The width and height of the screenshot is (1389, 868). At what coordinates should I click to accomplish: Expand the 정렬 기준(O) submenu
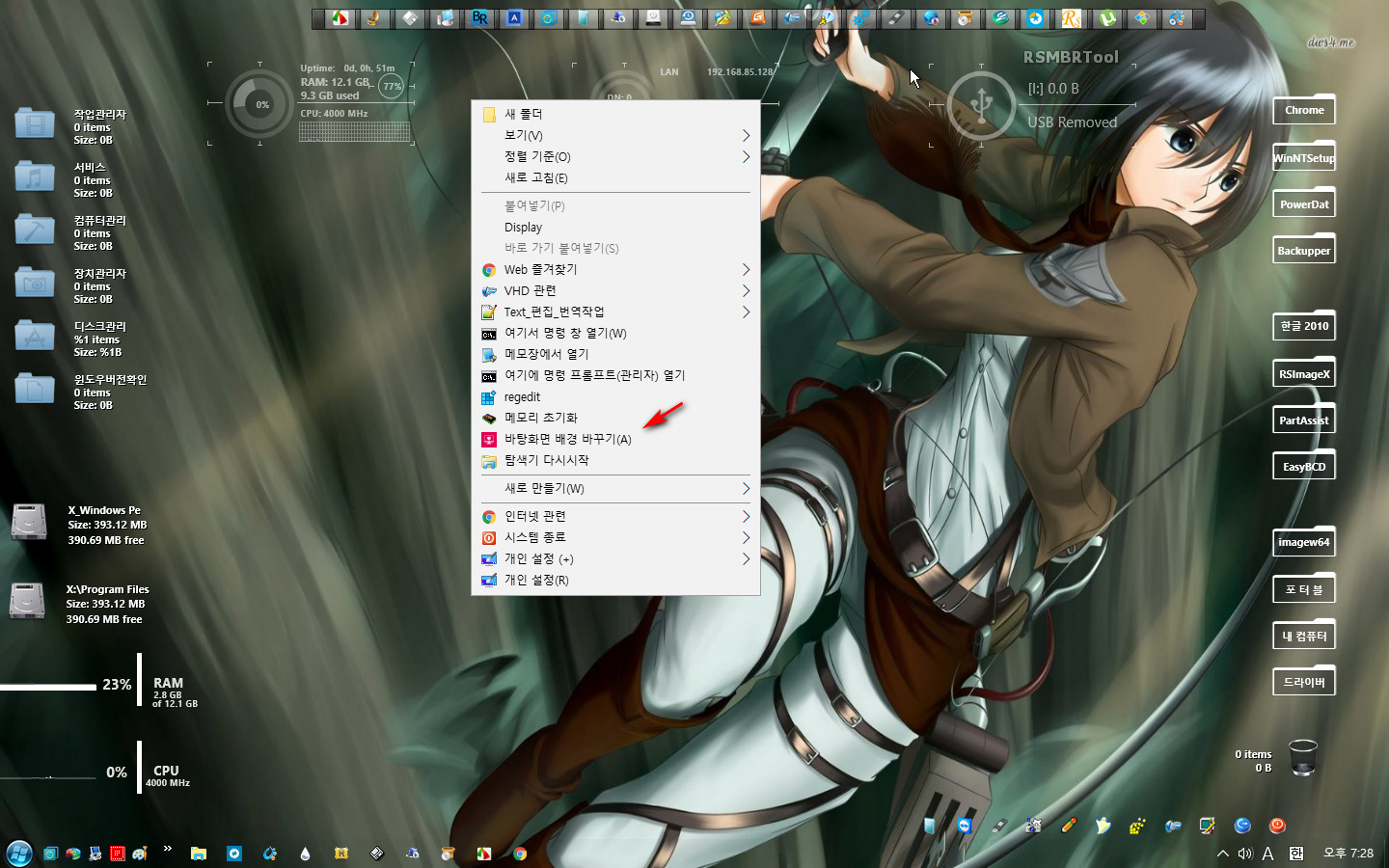pyautogui.click(x=615, y=156)
